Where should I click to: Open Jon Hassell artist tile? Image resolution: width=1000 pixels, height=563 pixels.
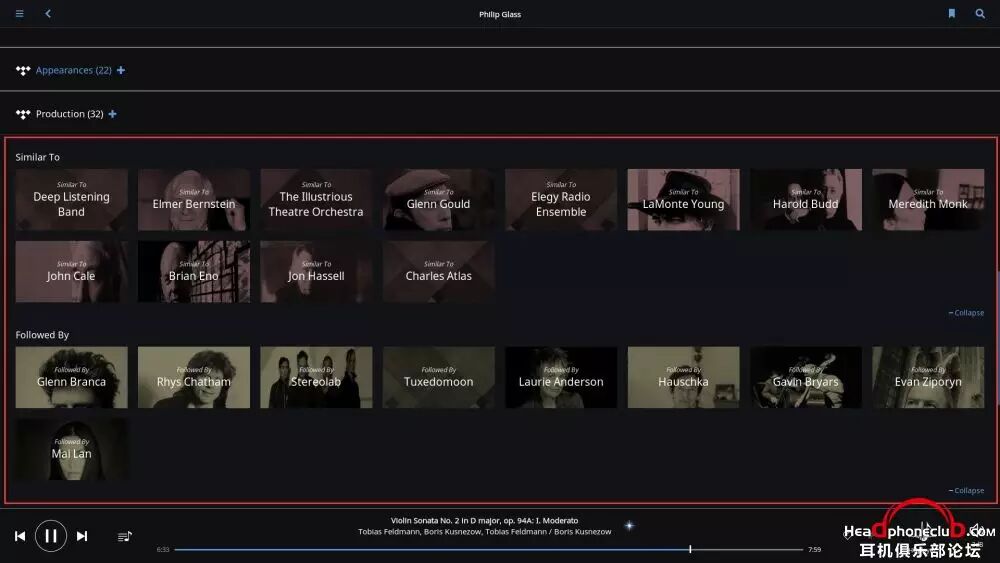(x=316, y=272)
